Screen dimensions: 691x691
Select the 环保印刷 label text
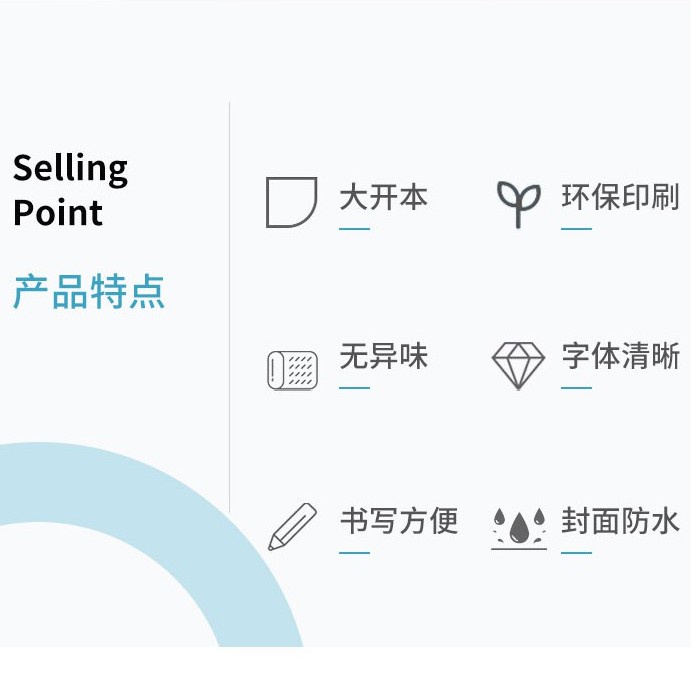[x=620, y=197]
